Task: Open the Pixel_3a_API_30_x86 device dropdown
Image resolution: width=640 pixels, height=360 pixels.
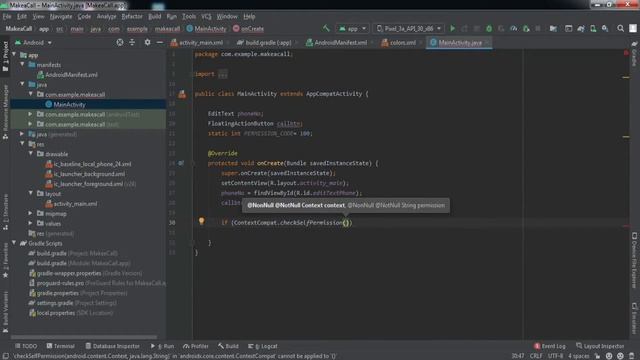Action: point(409,29)
